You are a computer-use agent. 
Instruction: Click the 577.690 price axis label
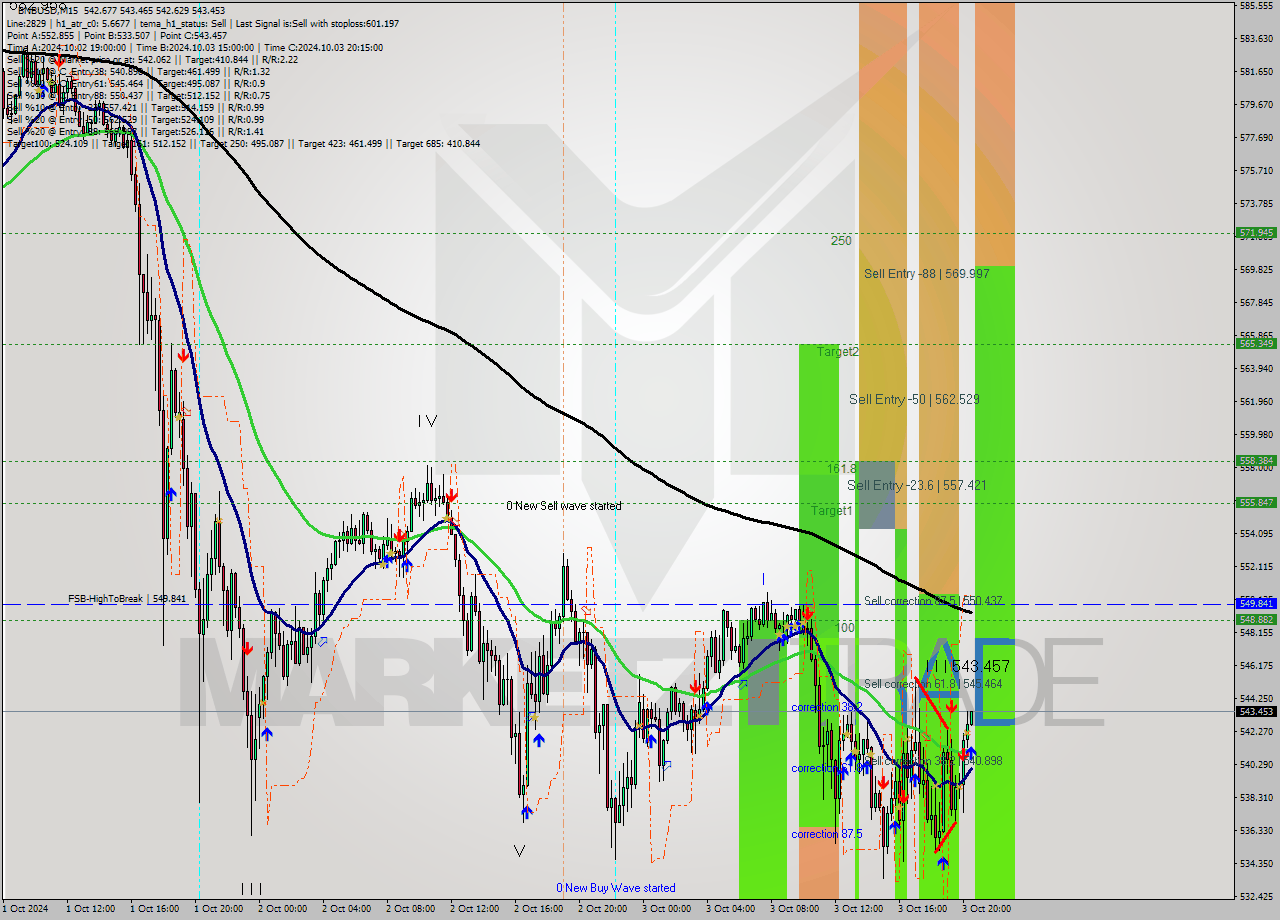tap(1257, 137)
